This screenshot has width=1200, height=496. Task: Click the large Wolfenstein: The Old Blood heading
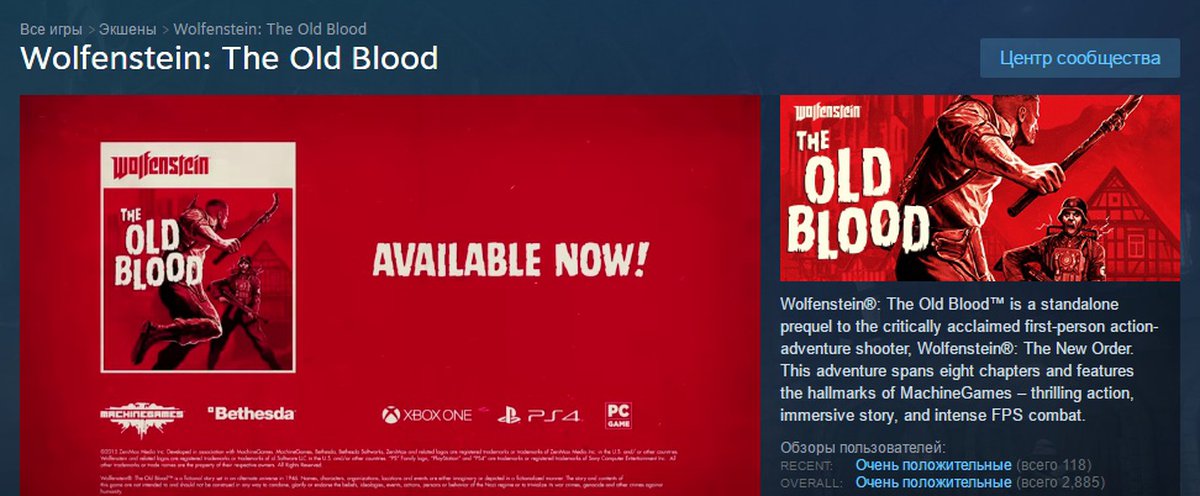tap(229, 58)
